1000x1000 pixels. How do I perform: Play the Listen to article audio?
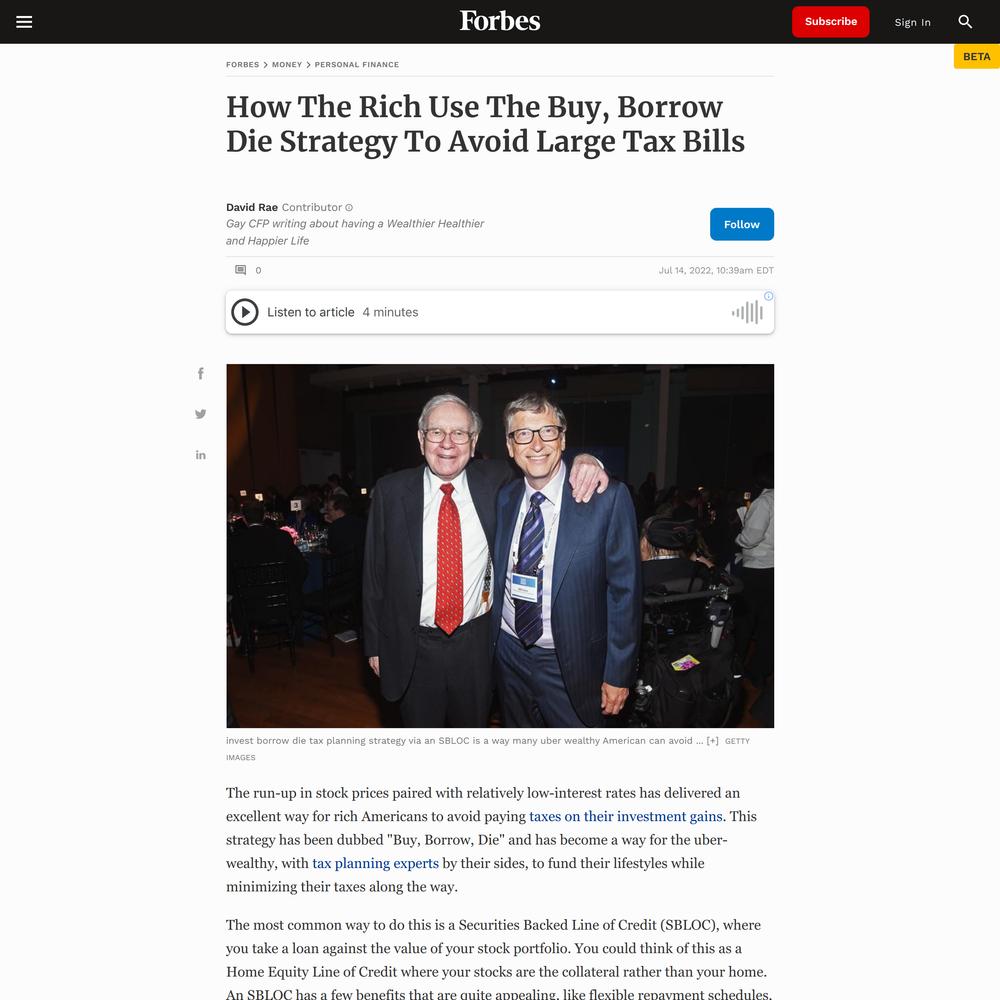(245, 312)
